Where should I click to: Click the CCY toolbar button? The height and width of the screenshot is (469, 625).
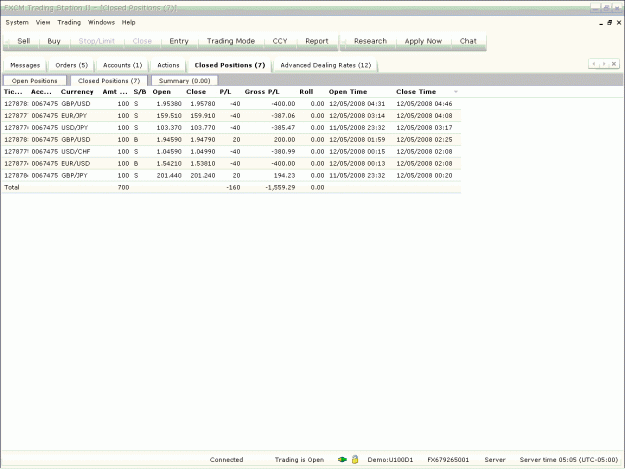pyautogui.click(x=280, y=41)
